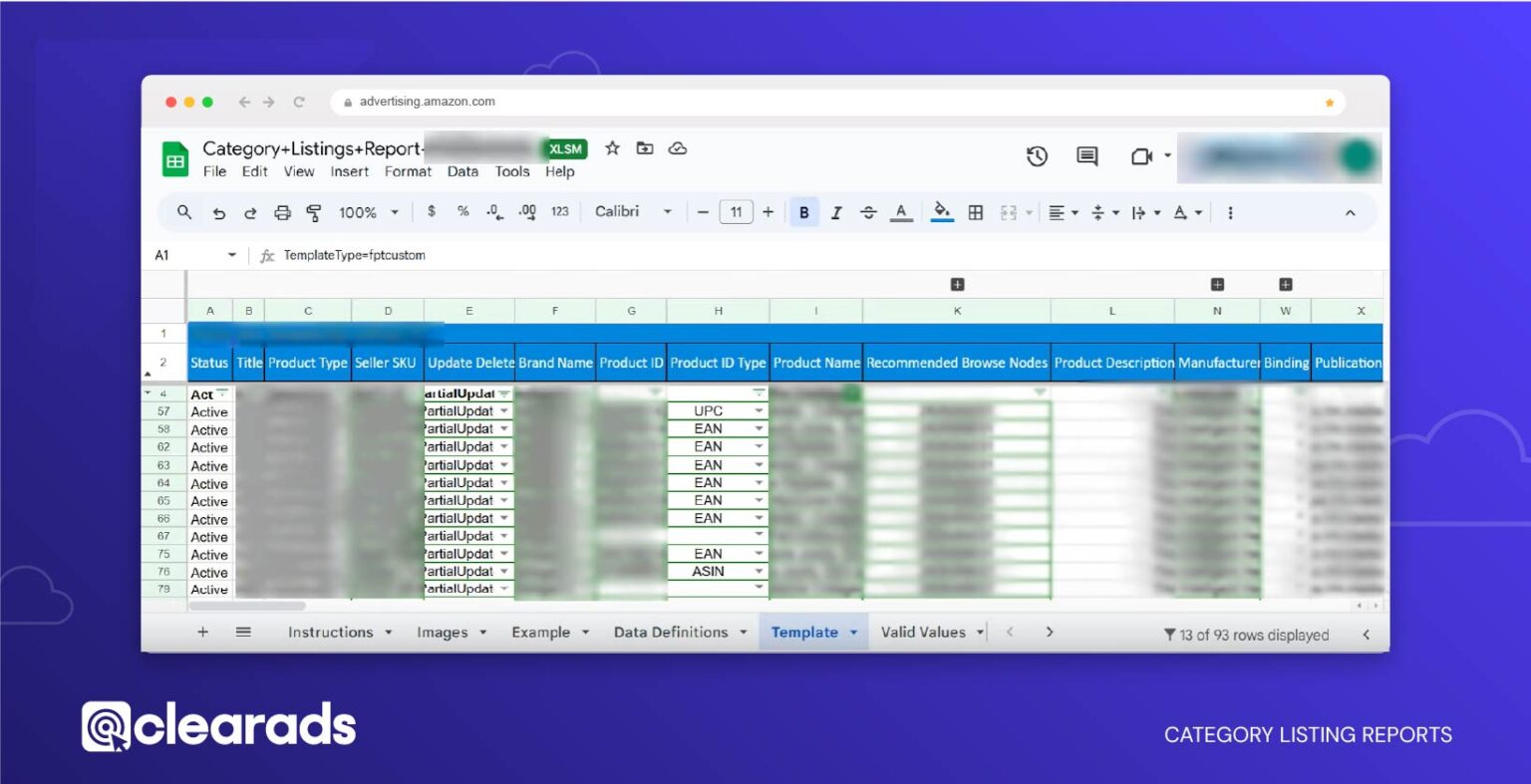Toggle bold formatting
The image size is (1531, 784).
tap(803, 211)
